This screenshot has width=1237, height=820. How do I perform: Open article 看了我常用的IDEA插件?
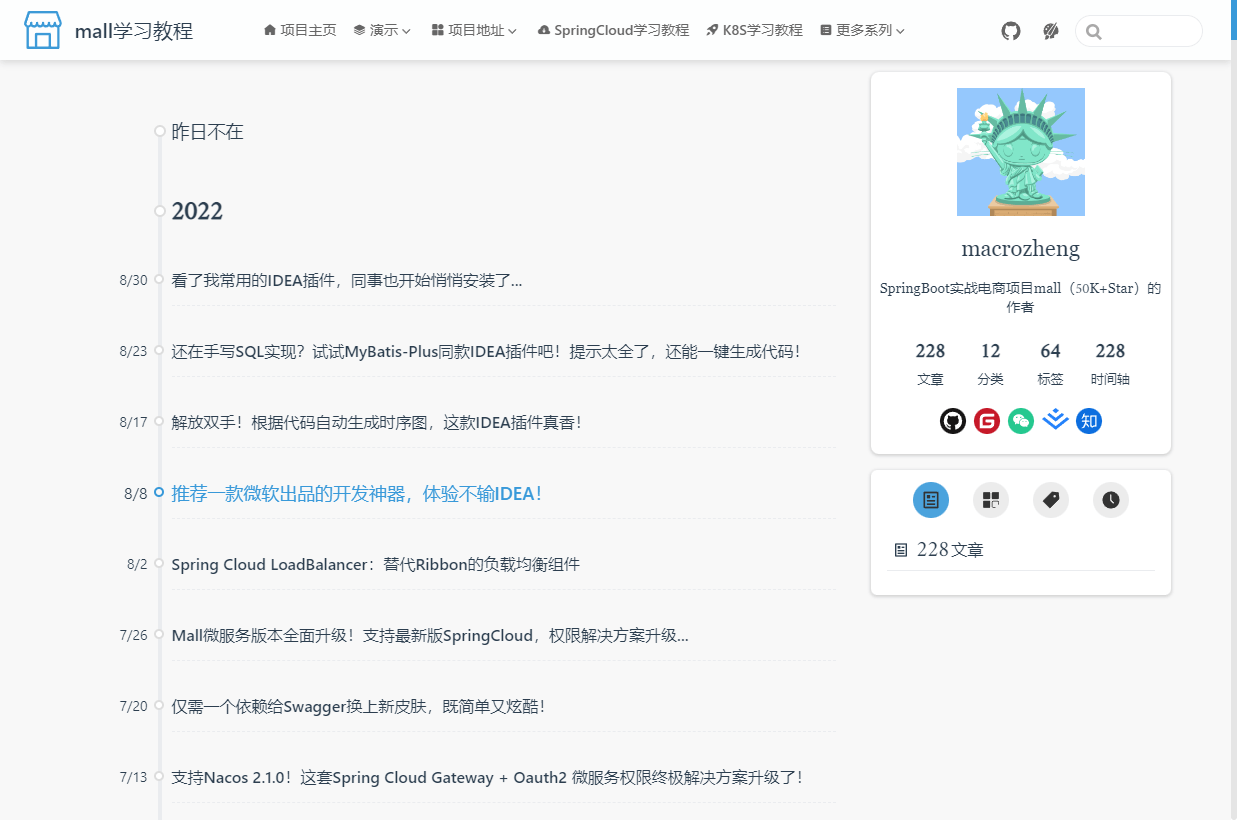pos(347,280)
